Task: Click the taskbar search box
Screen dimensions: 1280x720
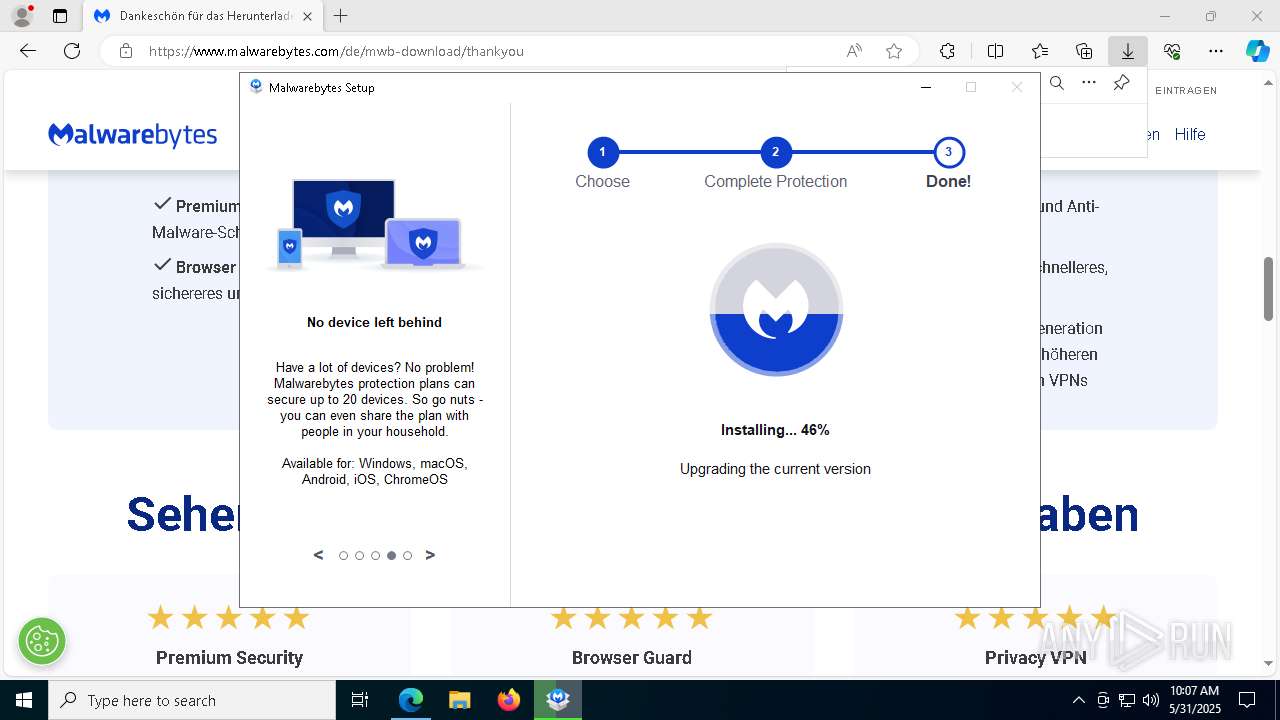Action: (192, 700)
